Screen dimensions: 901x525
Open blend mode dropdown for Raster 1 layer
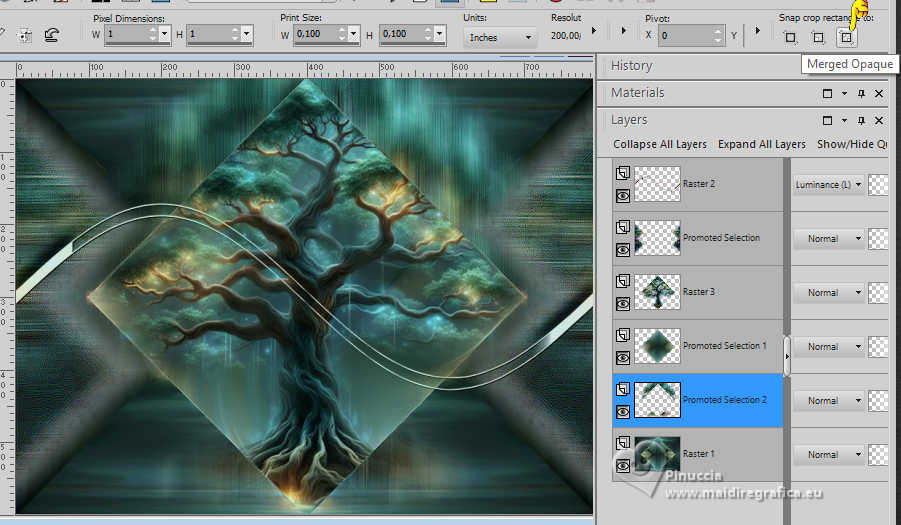(x=828, y=455)
